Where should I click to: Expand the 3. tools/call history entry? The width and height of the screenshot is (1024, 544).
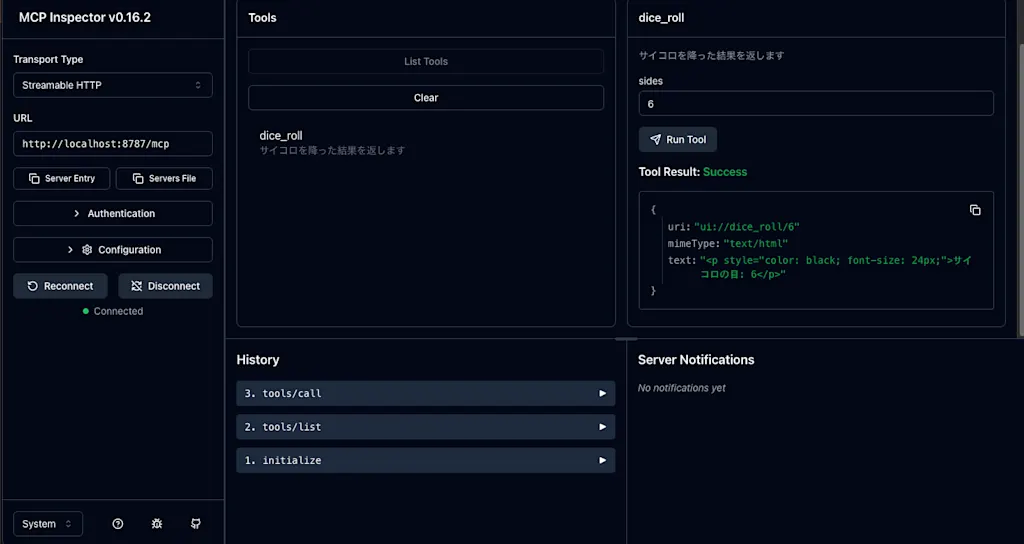click(x=426, y=394)
